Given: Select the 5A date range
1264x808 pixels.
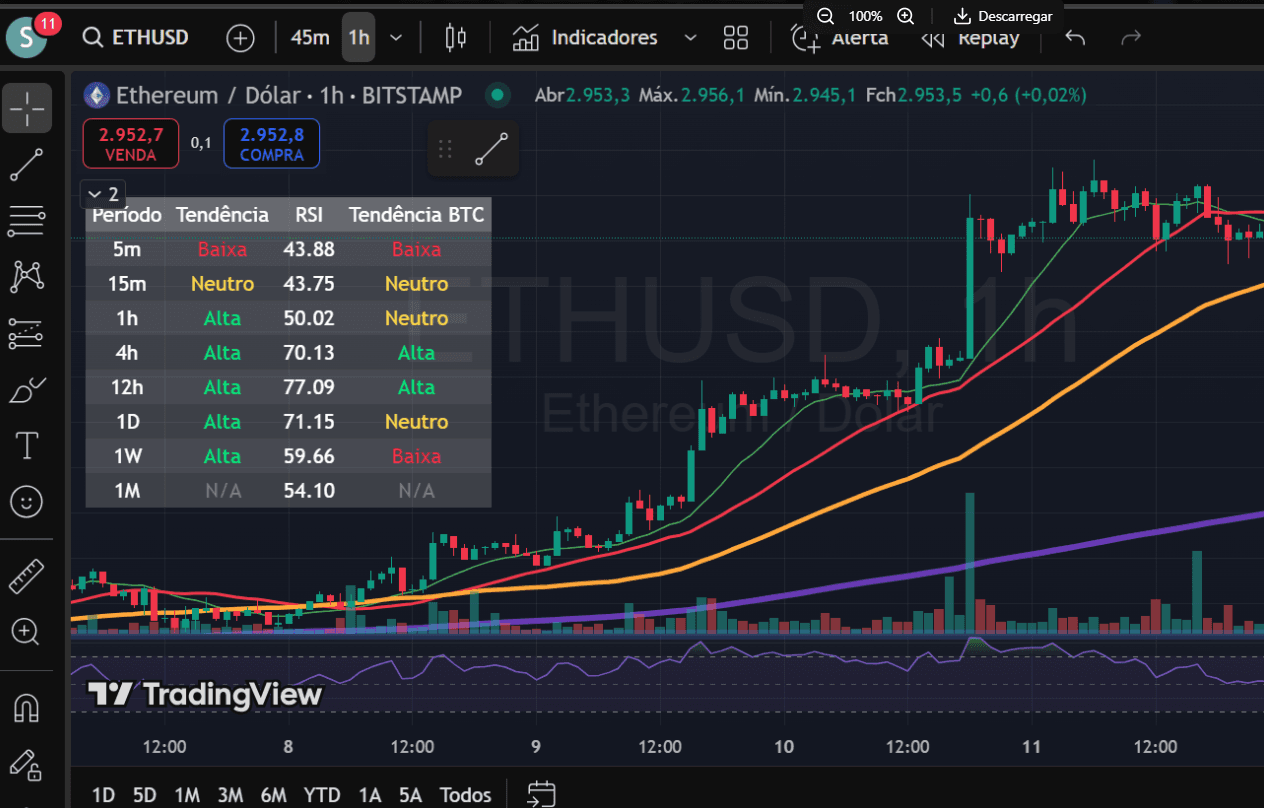Looking at the screenshot, I should point(411,795).
